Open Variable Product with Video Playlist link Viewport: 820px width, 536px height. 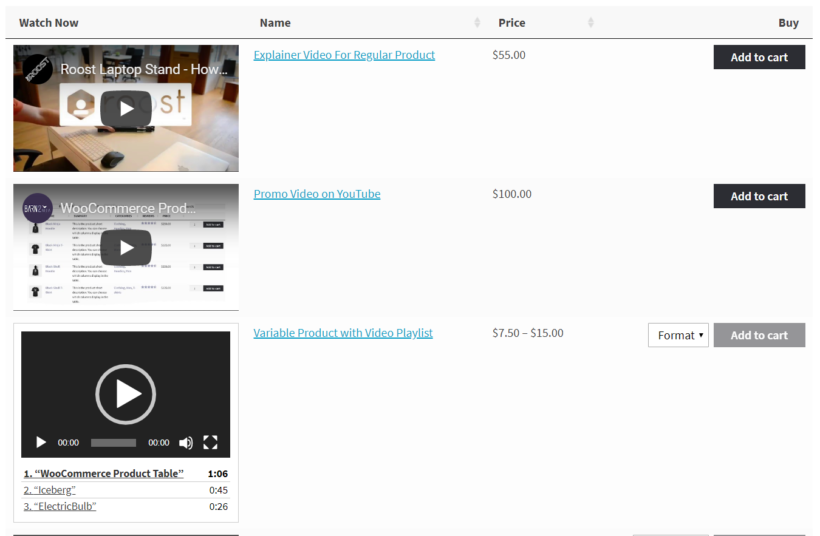tap(343, 333)
